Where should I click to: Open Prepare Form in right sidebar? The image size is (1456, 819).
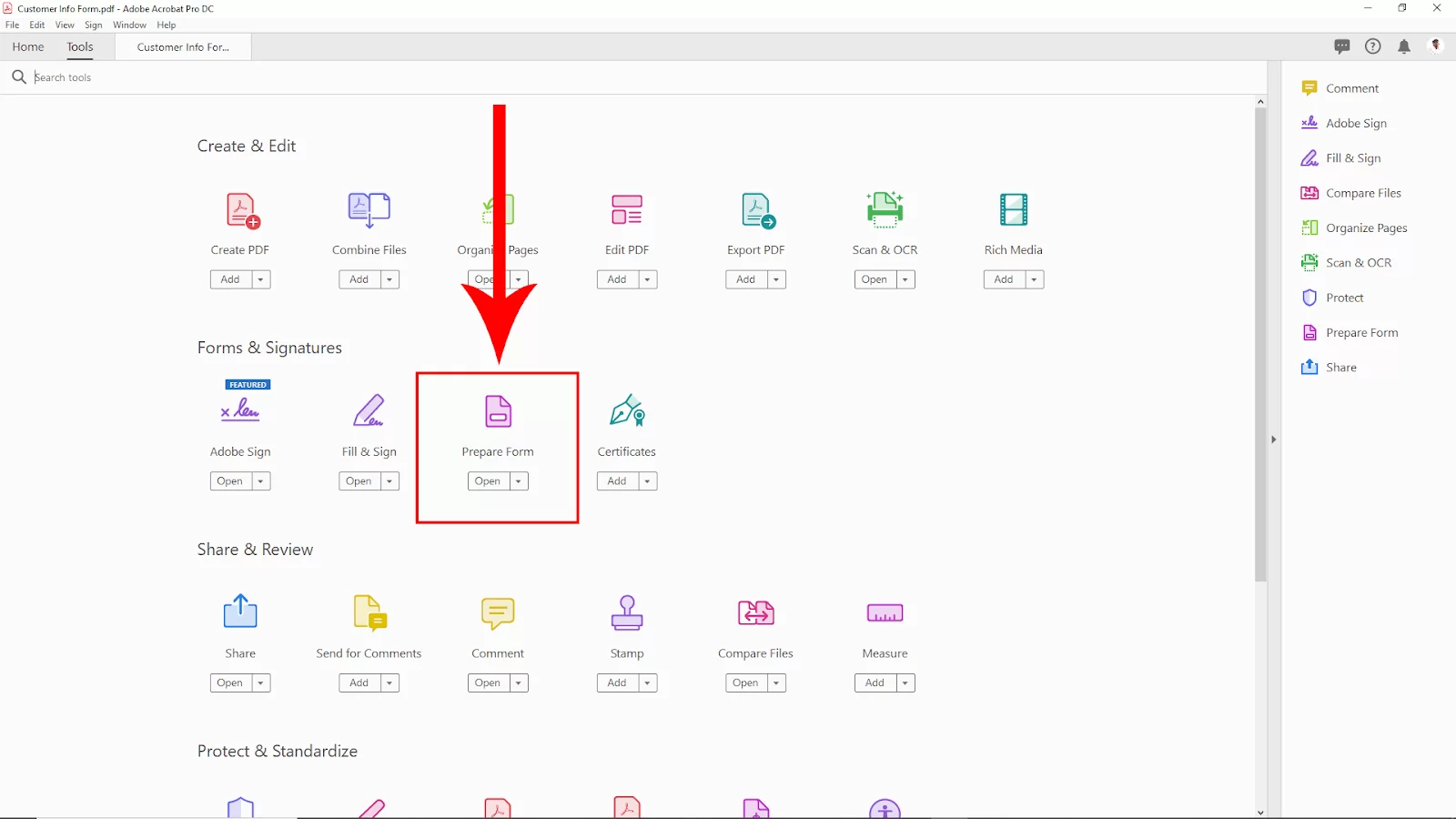pyautogui.click(x=1350, y=332)
